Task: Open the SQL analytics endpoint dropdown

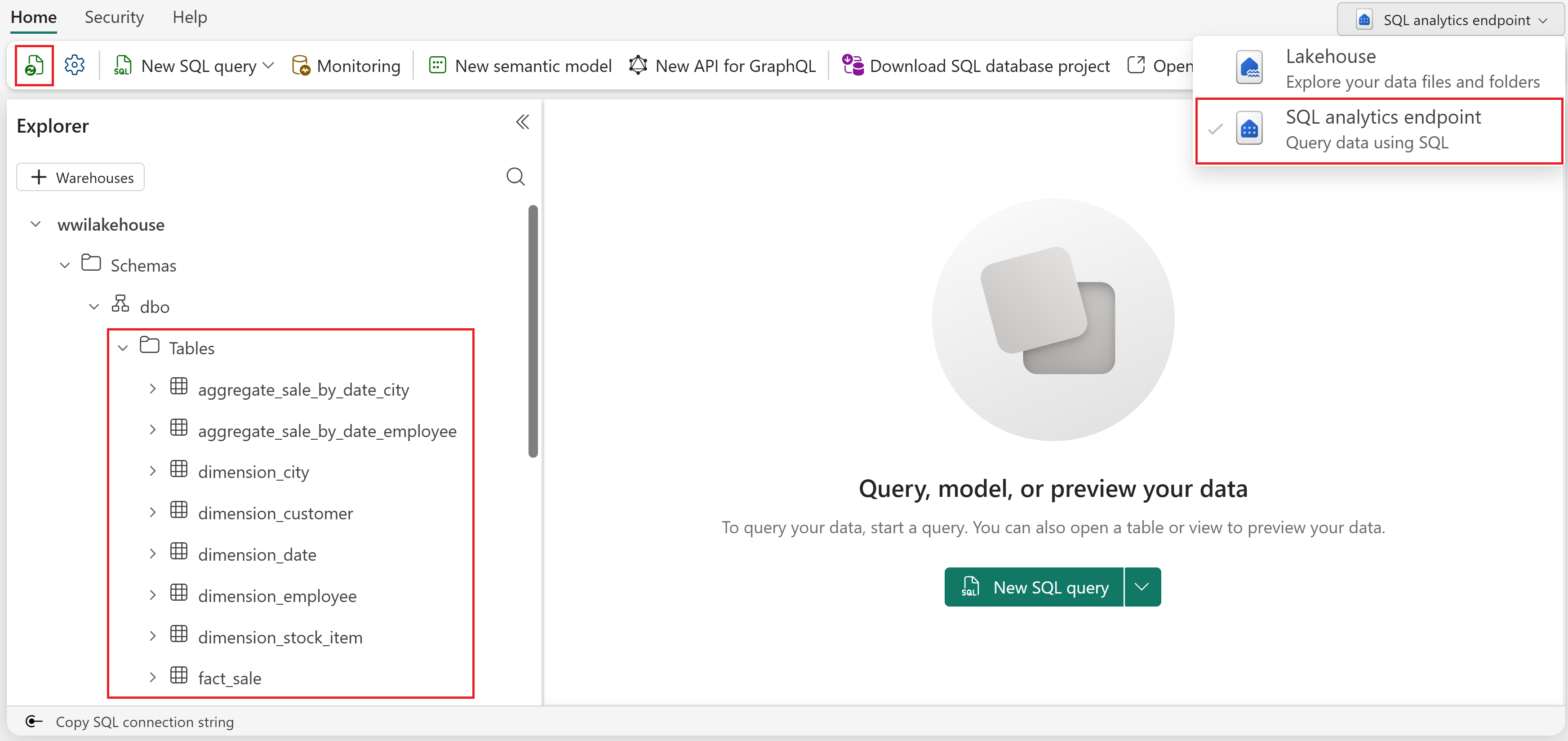Action: click(x=1451, y=20)
